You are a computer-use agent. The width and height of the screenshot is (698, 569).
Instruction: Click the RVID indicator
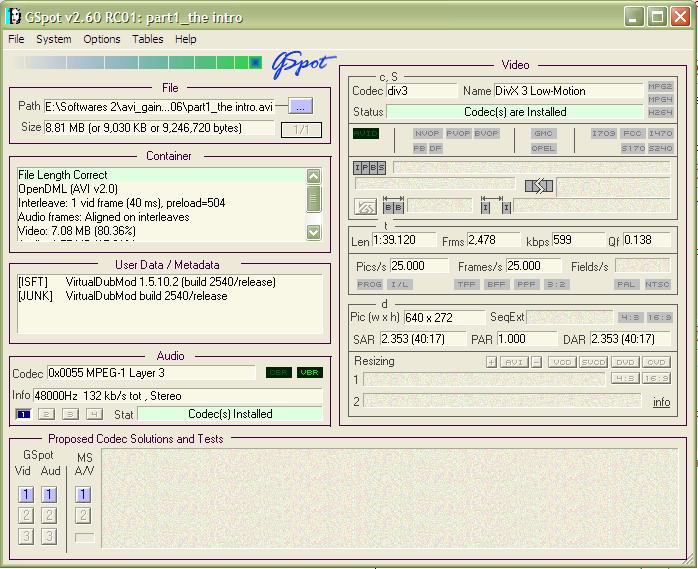click(x=366, y=133)
